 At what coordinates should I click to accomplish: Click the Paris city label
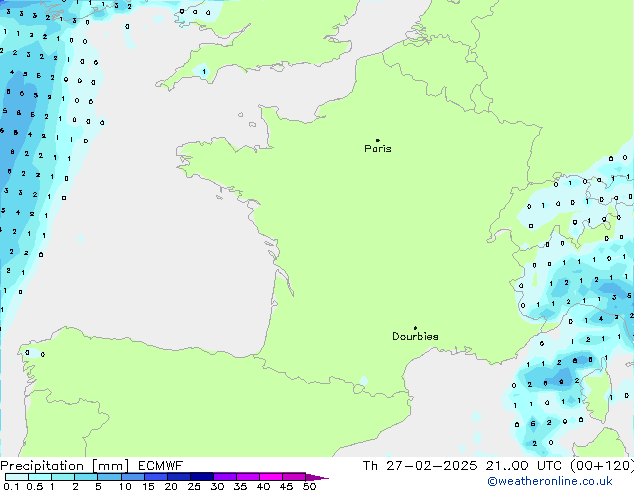click(378, 149)
